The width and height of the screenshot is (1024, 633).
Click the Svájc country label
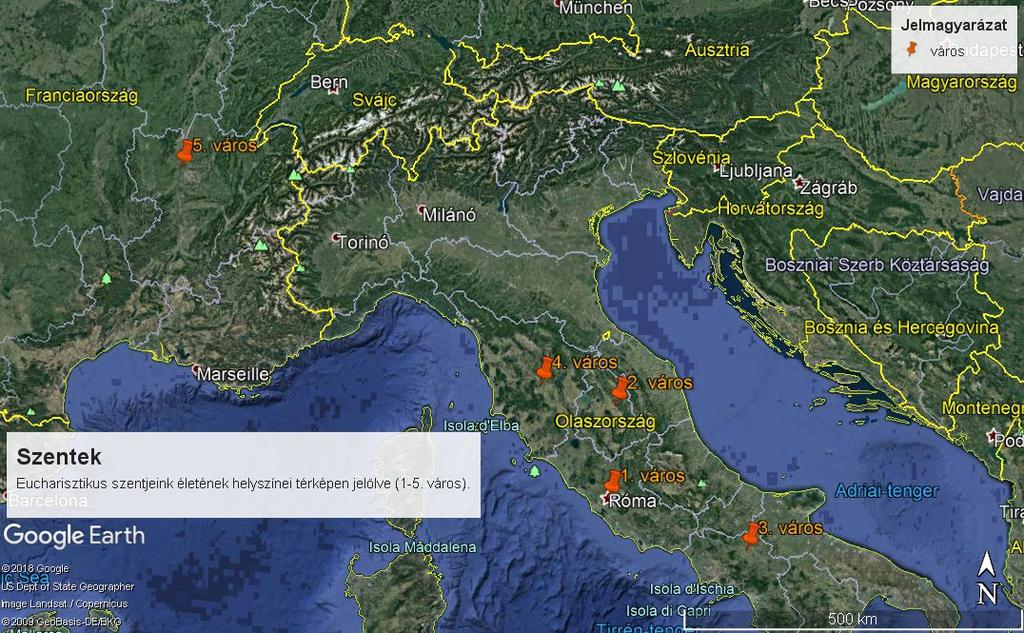click(375, 100)
